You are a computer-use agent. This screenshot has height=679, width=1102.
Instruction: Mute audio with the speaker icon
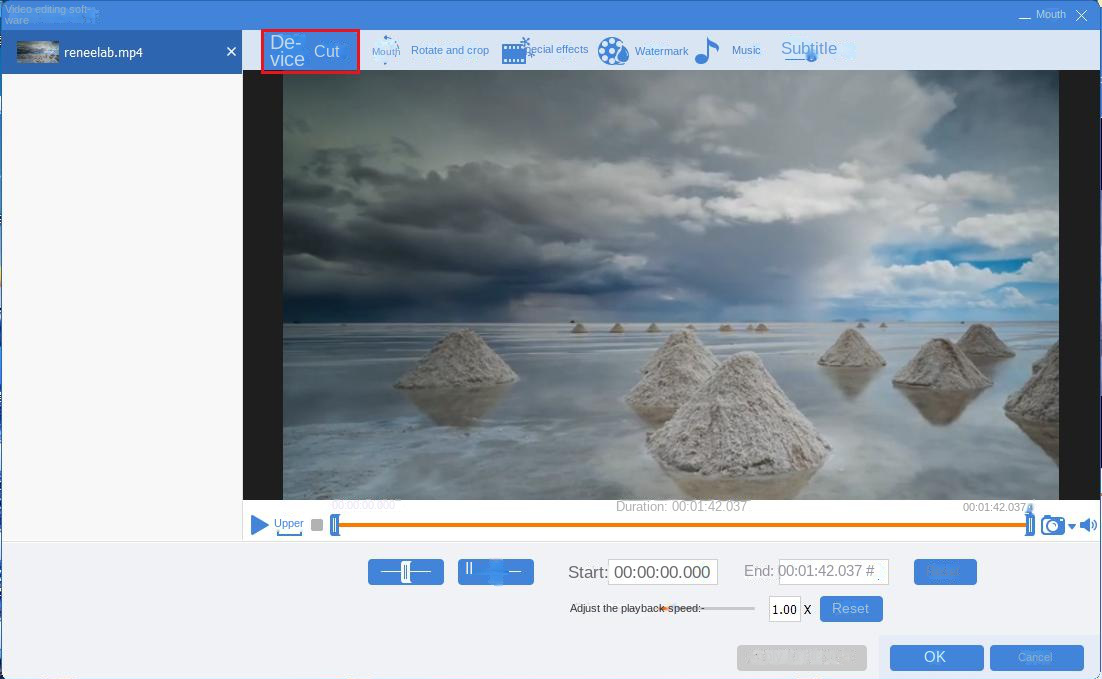pyautogui.click(x=1088, y=525)
